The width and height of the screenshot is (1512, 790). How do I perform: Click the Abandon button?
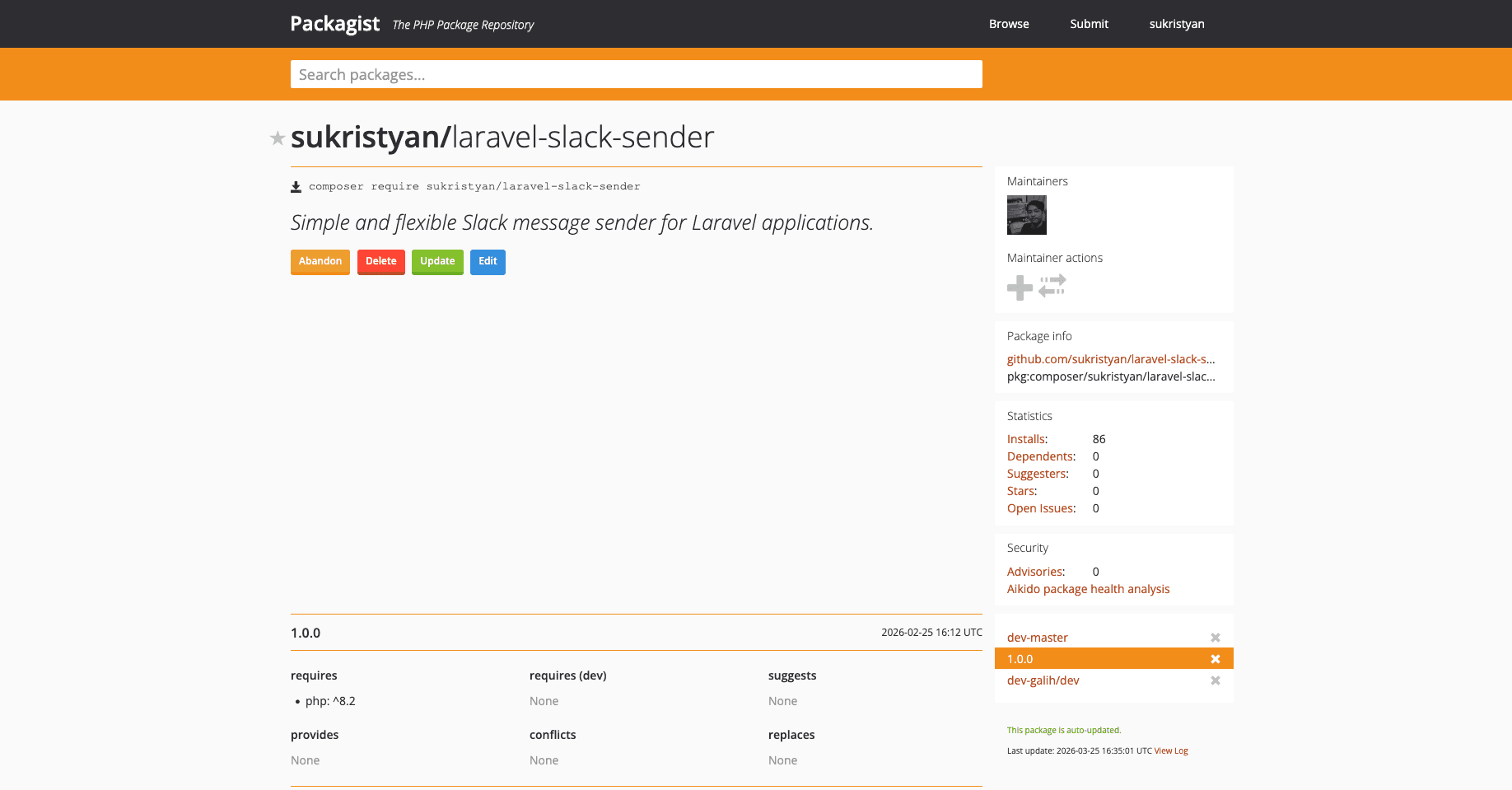point(320,262)
